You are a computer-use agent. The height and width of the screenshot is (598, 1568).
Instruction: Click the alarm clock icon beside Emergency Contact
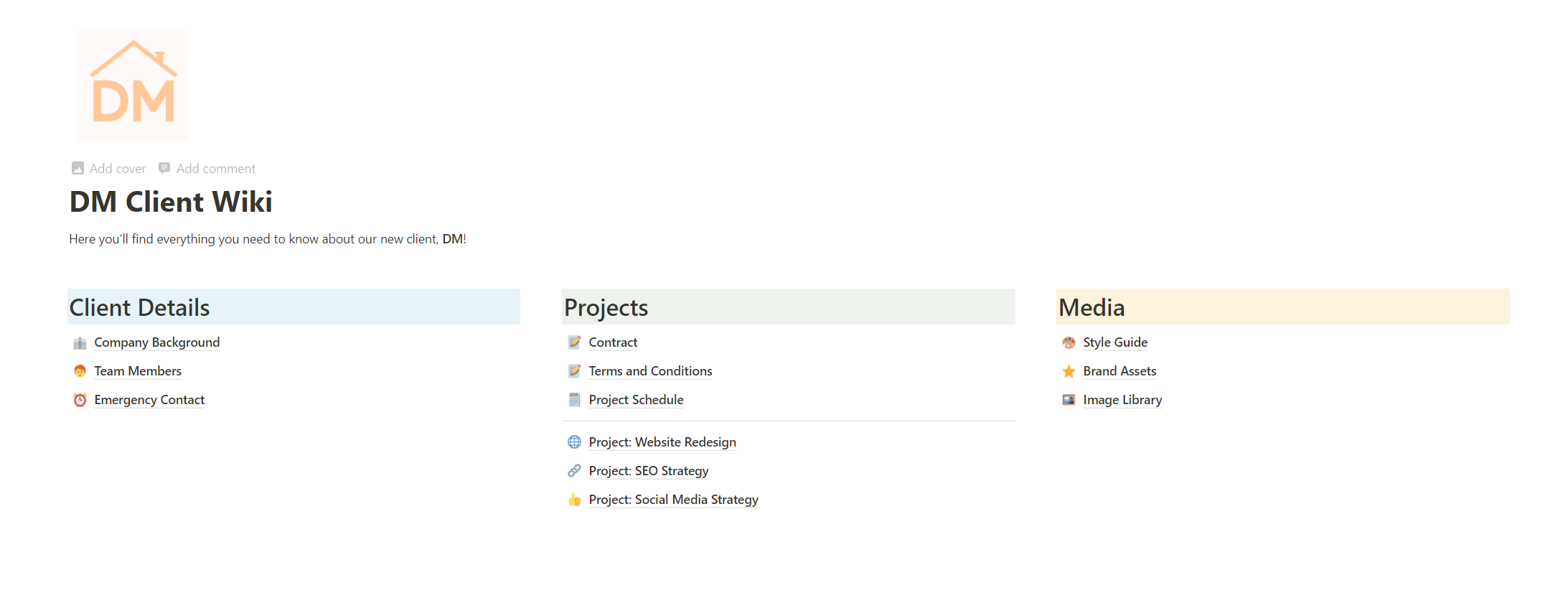80,400
